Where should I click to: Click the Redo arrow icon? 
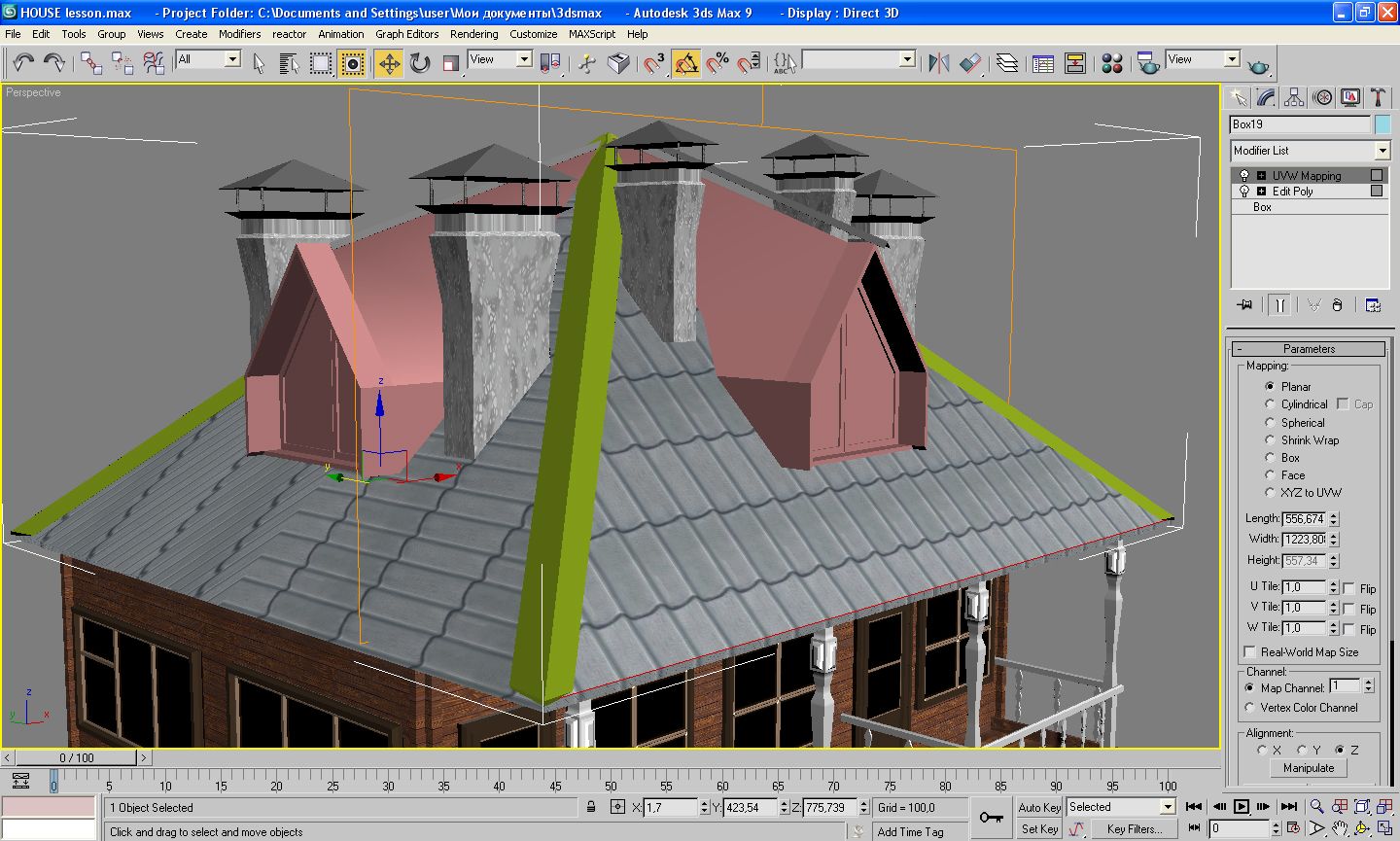(54, 63)
